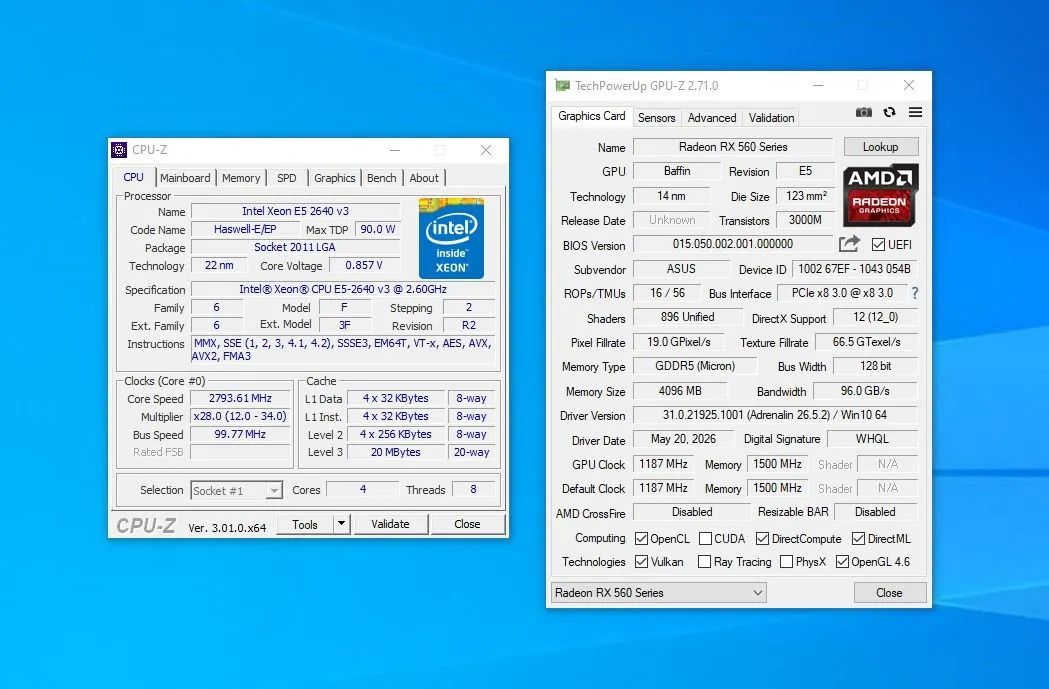Click the Subvendor value ASUS
Viewport: 1049px width, 689px height.
681,269
